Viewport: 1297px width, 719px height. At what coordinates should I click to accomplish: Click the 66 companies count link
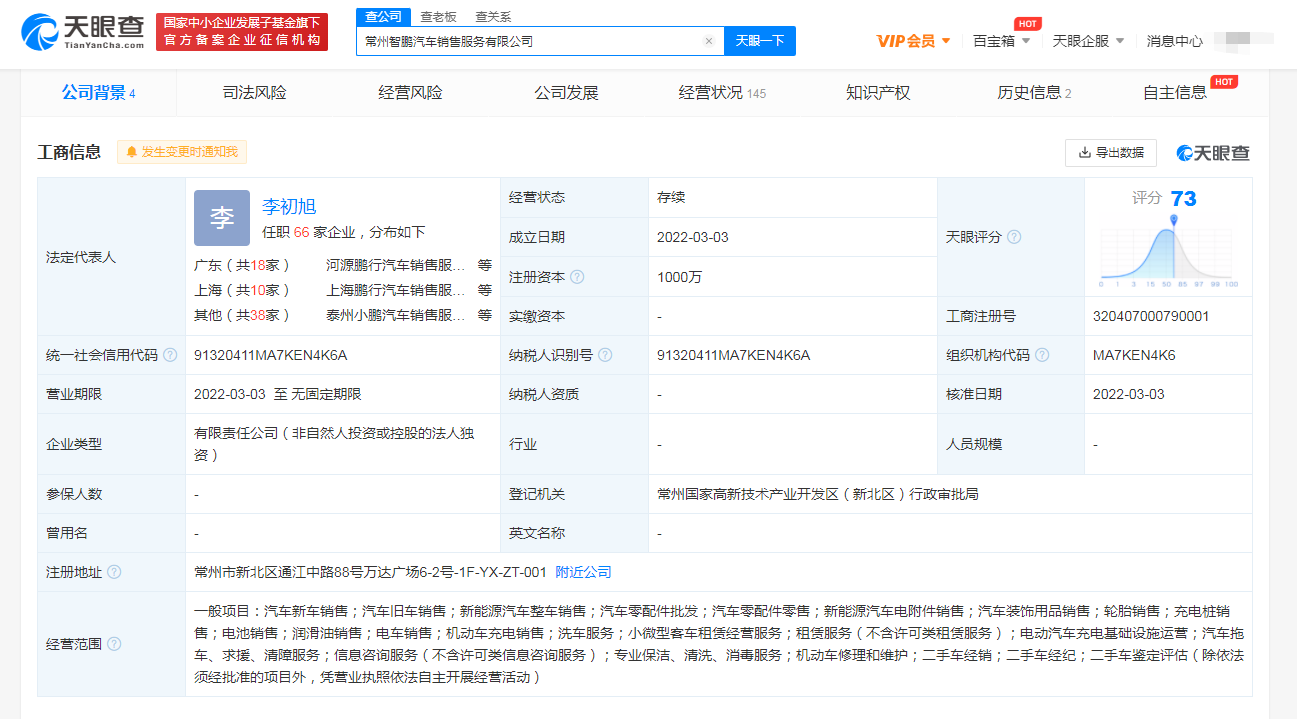pyautogui.click(x=301, y=232)
